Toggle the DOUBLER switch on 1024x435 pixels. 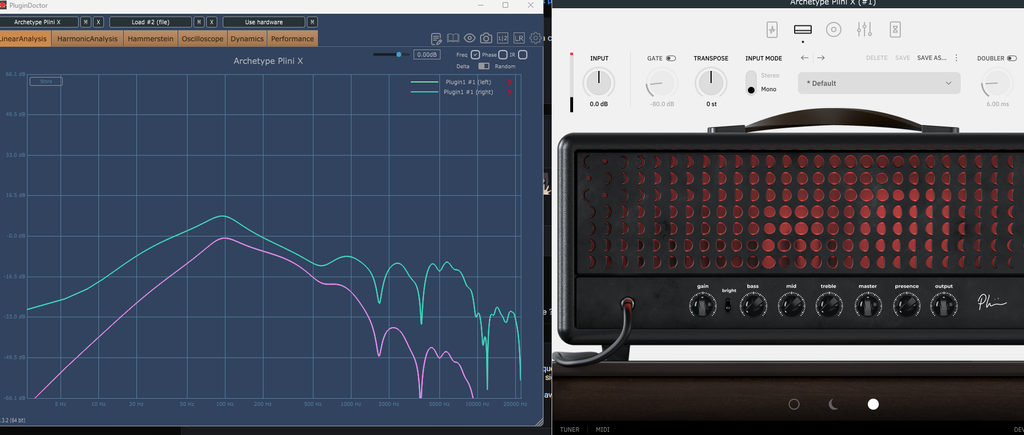point(1012,58)
